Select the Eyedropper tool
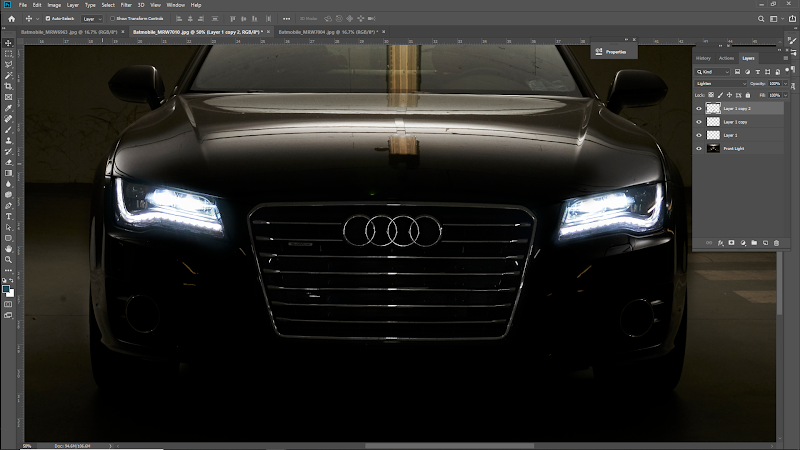Viewport: 800px width, 450px height. click(x=8, y=108)
